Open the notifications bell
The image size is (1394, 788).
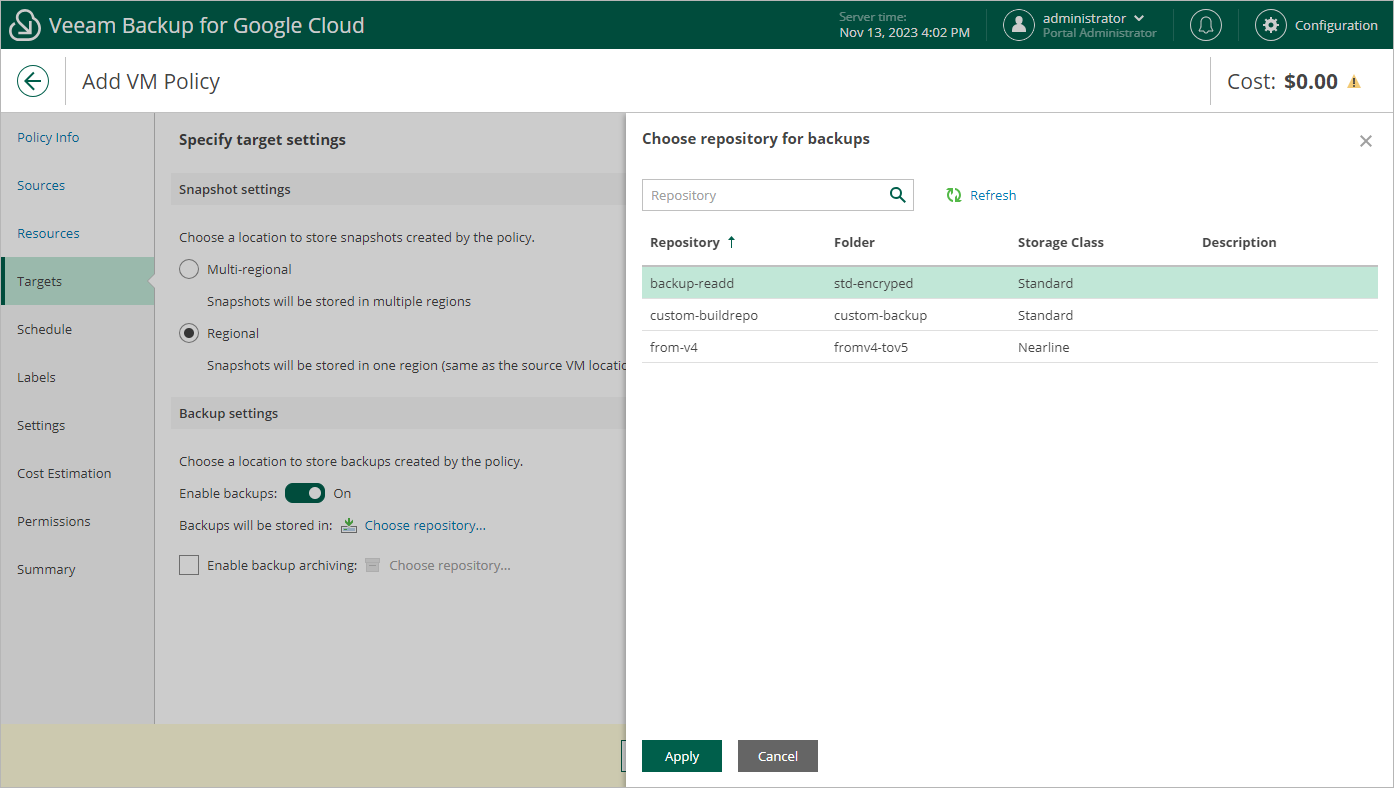1206,25
